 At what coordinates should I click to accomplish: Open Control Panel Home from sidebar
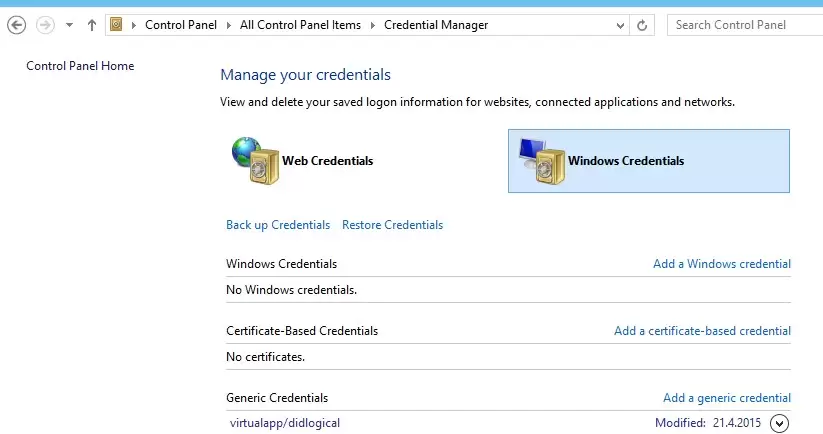point(80,66)
